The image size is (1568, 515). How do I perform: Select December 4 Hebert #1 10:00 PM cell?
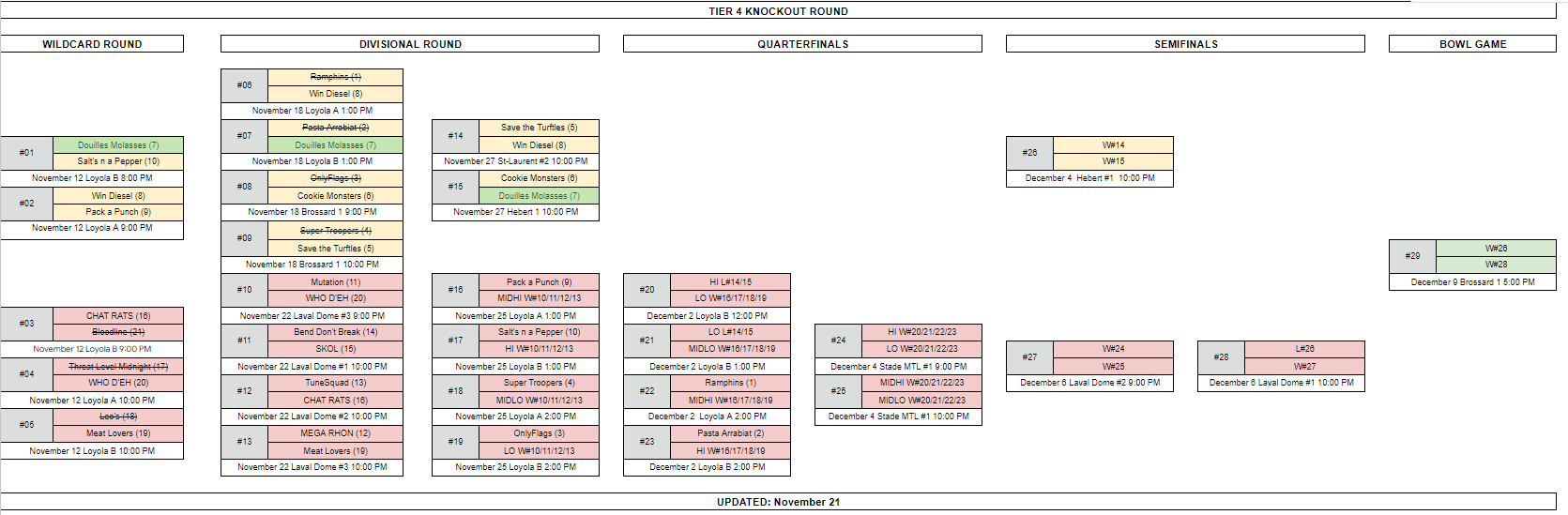[1090, 178]
